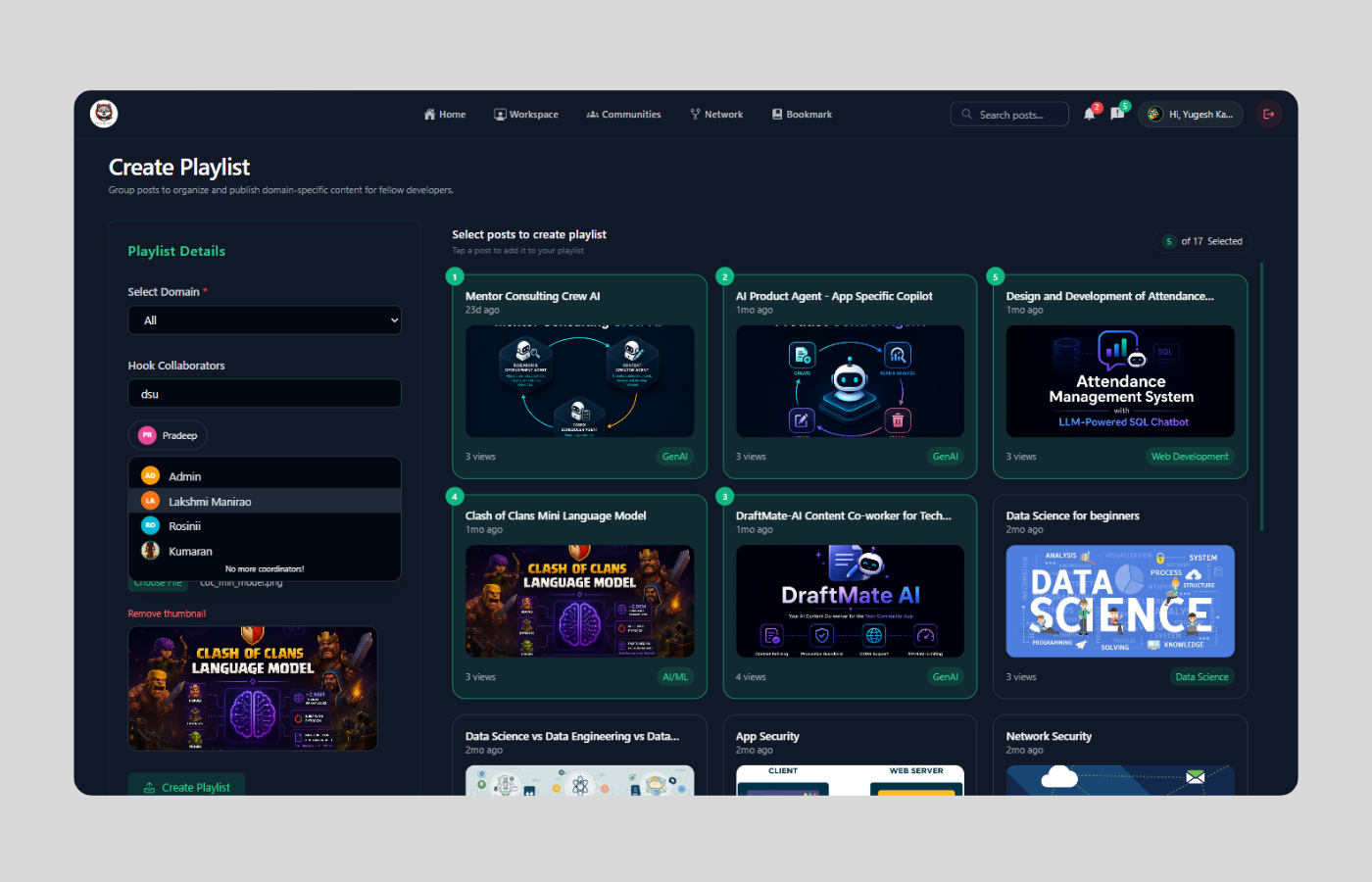Open the notifications bell icon
1372x882 pixels.
pyautogui.click(x=1090, y=115)
